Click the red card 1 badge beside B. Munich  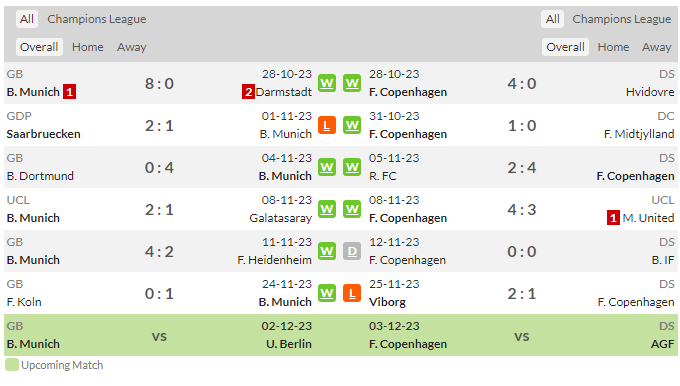(x=69, y=92)
